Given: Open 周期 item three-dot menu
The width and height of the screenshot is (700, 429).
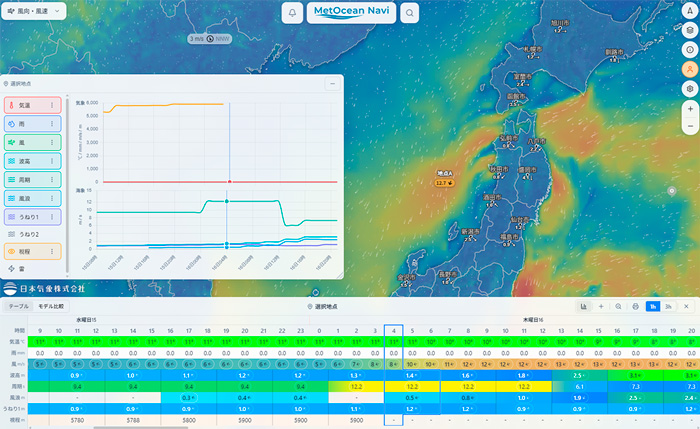Looking at the screenshot, I should [x=52, y=179].
